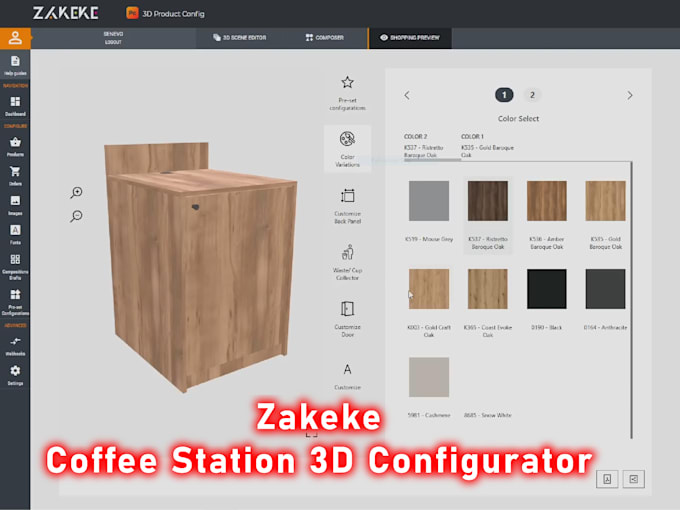Open Pre-set Configurations in sidebar

(x=15, y=302)
